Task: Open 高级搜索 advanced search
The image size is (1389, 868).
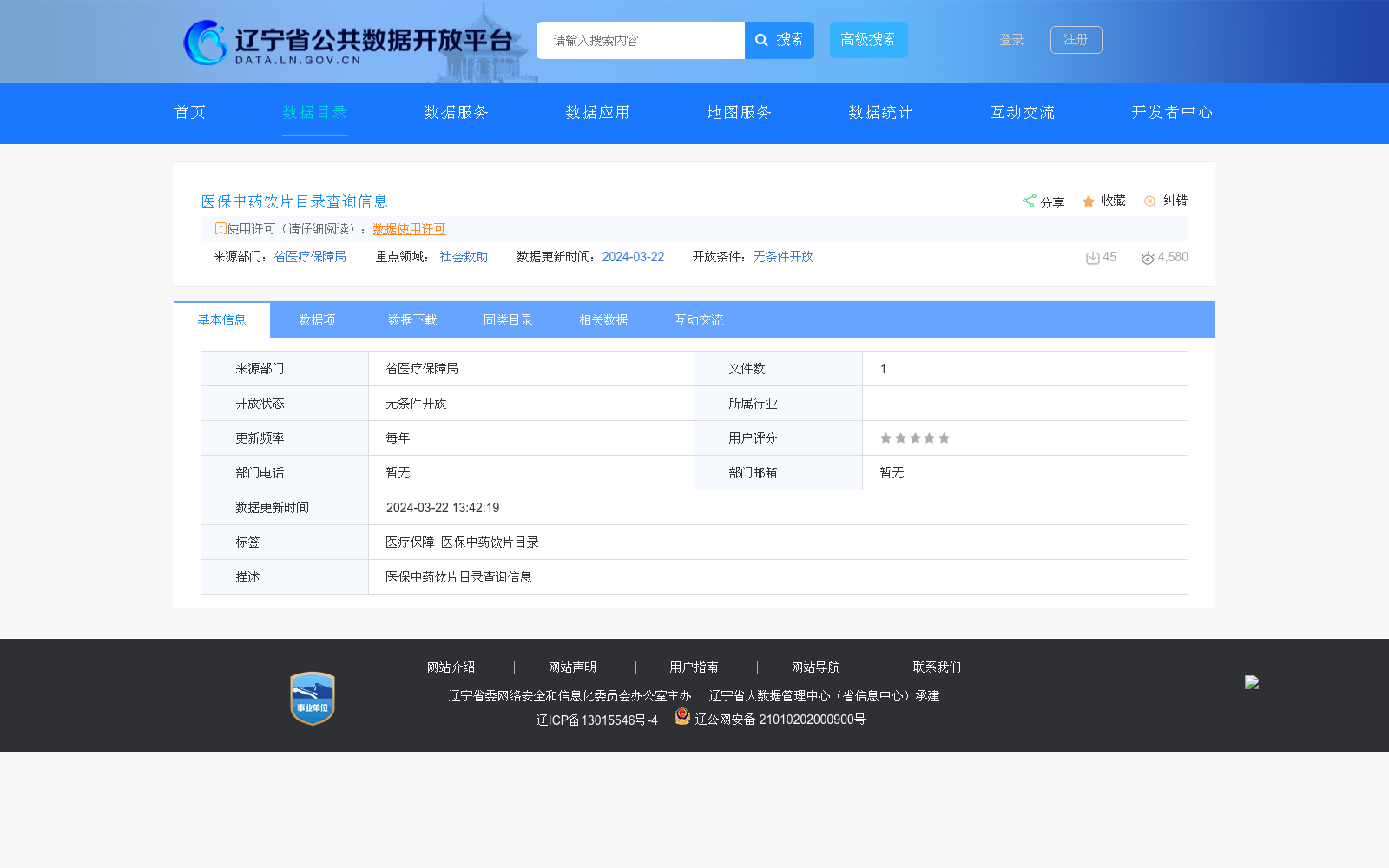Action: [869, 40]
